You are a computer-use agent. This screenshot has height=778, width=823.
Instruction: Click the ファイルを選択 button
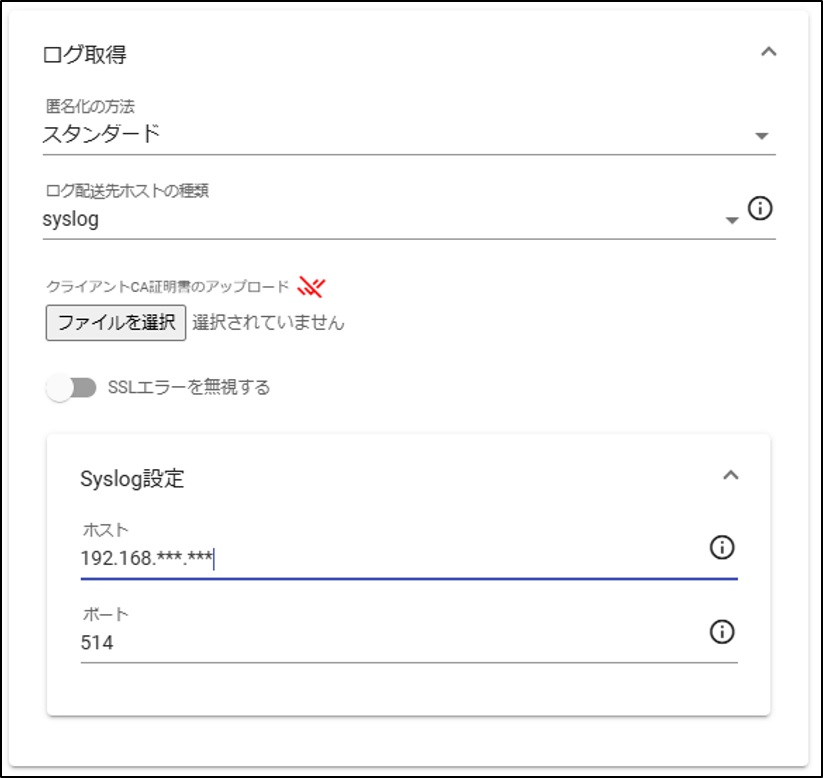point(116,322)
